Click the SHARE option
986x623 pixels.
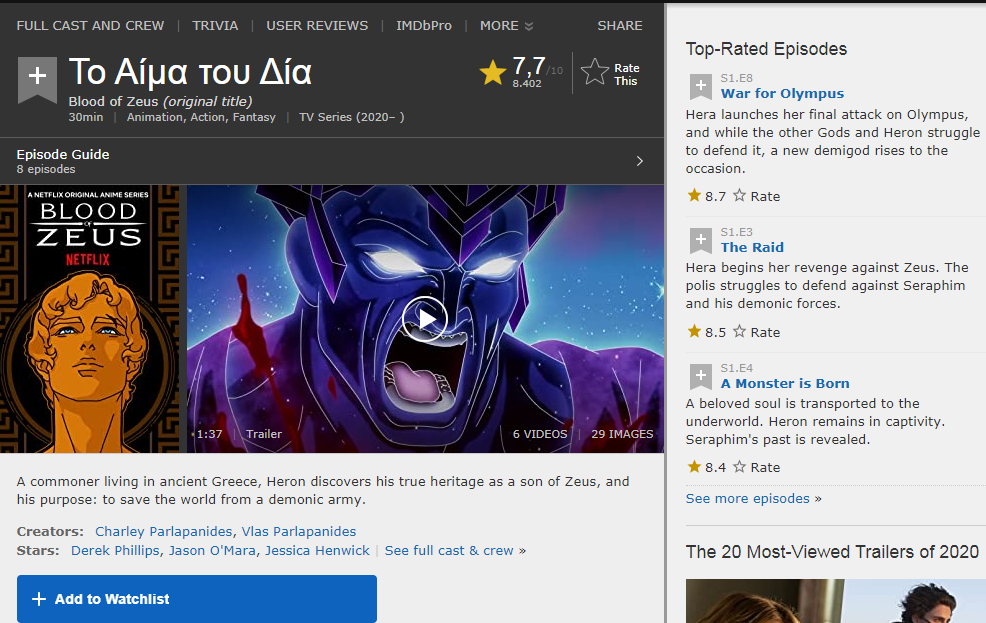coord(620,26)
